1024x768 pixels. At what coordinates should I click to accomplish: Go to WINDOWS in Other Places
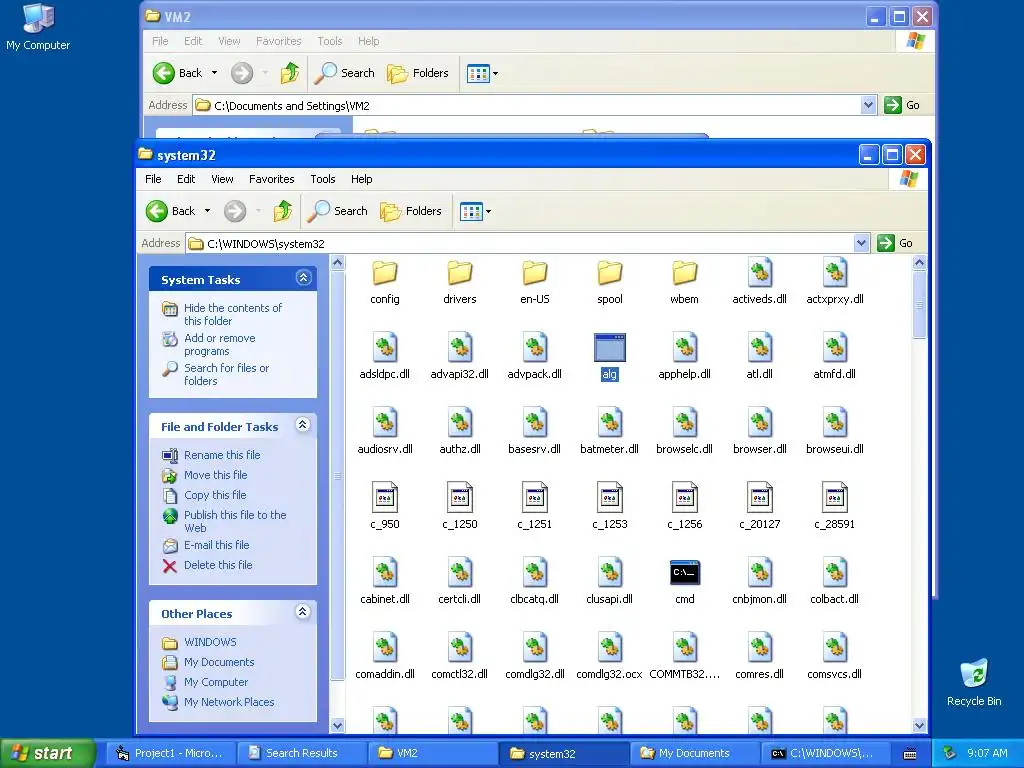coord(210,642)
